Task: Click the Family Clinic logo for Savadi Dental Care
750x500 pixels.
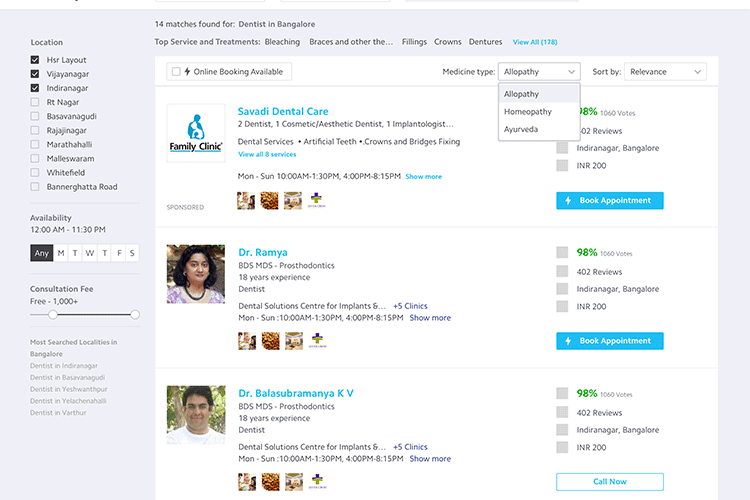Action: click(196, 133)
